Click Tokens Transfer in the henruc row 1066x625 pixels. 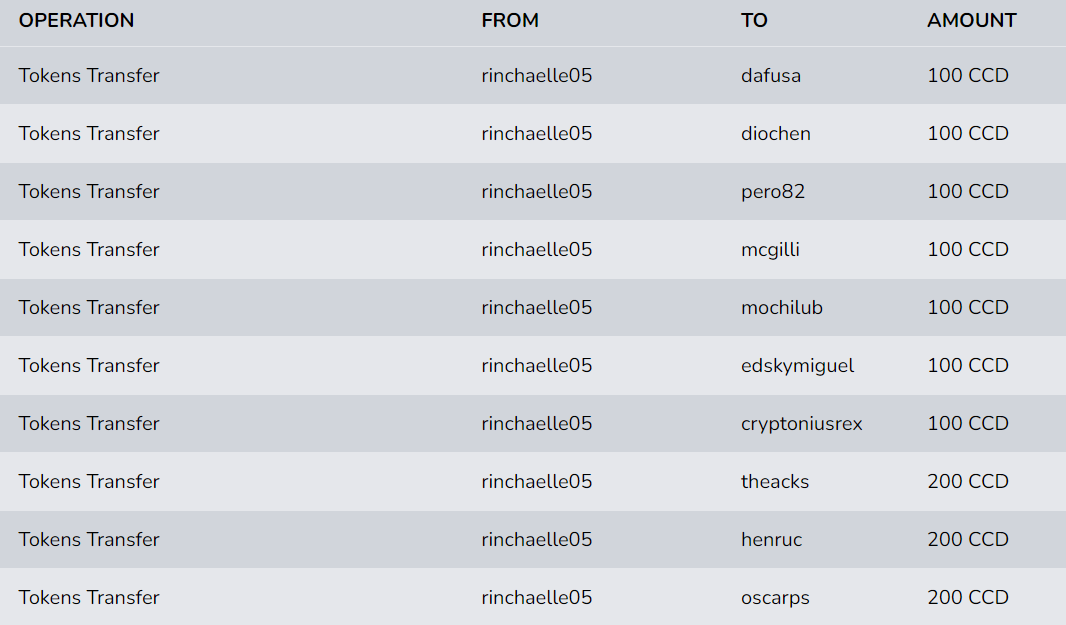coord(89,539)
